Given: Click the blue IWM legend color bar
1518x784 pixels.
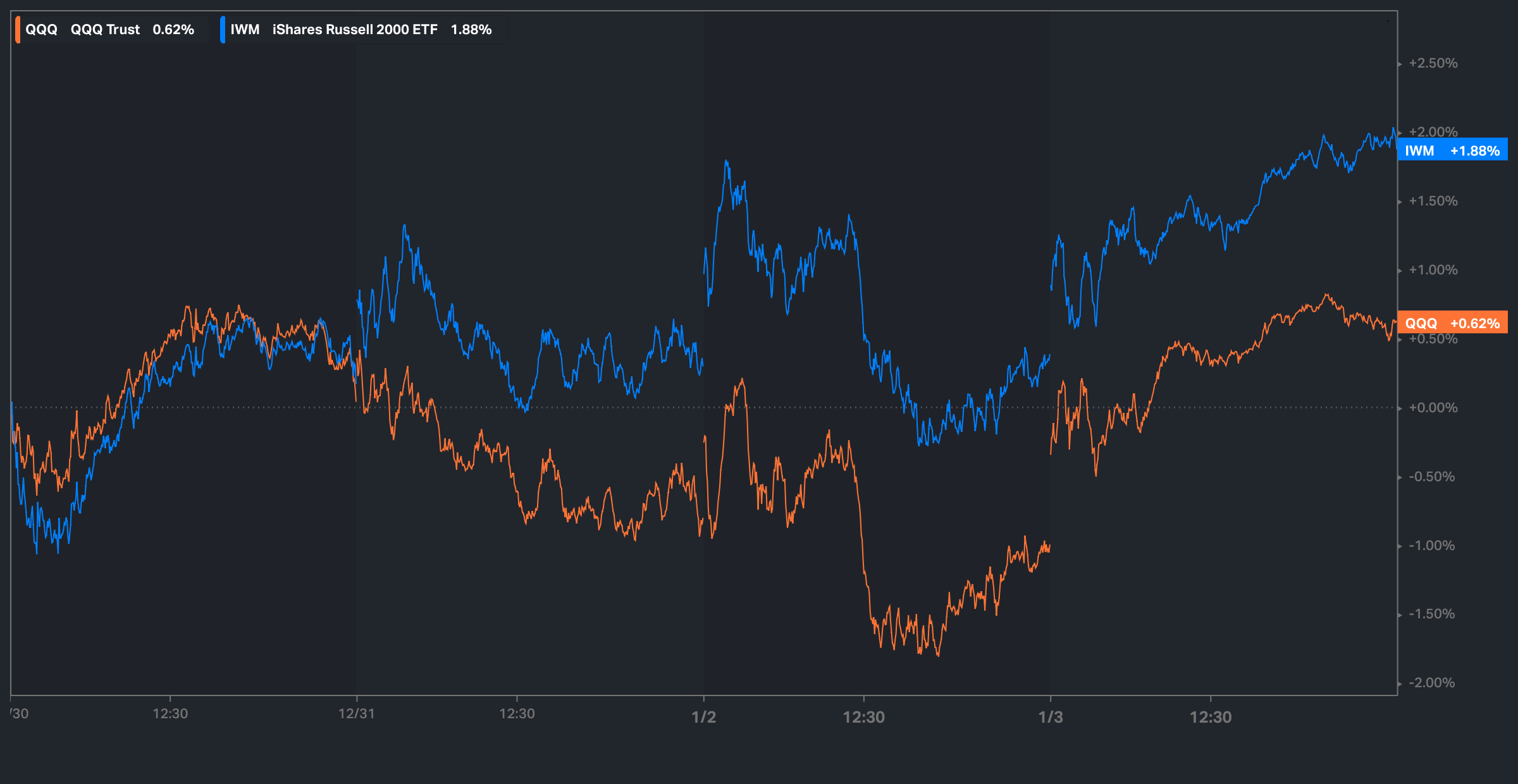Looking at the screenshot, I should click(223, 30).
